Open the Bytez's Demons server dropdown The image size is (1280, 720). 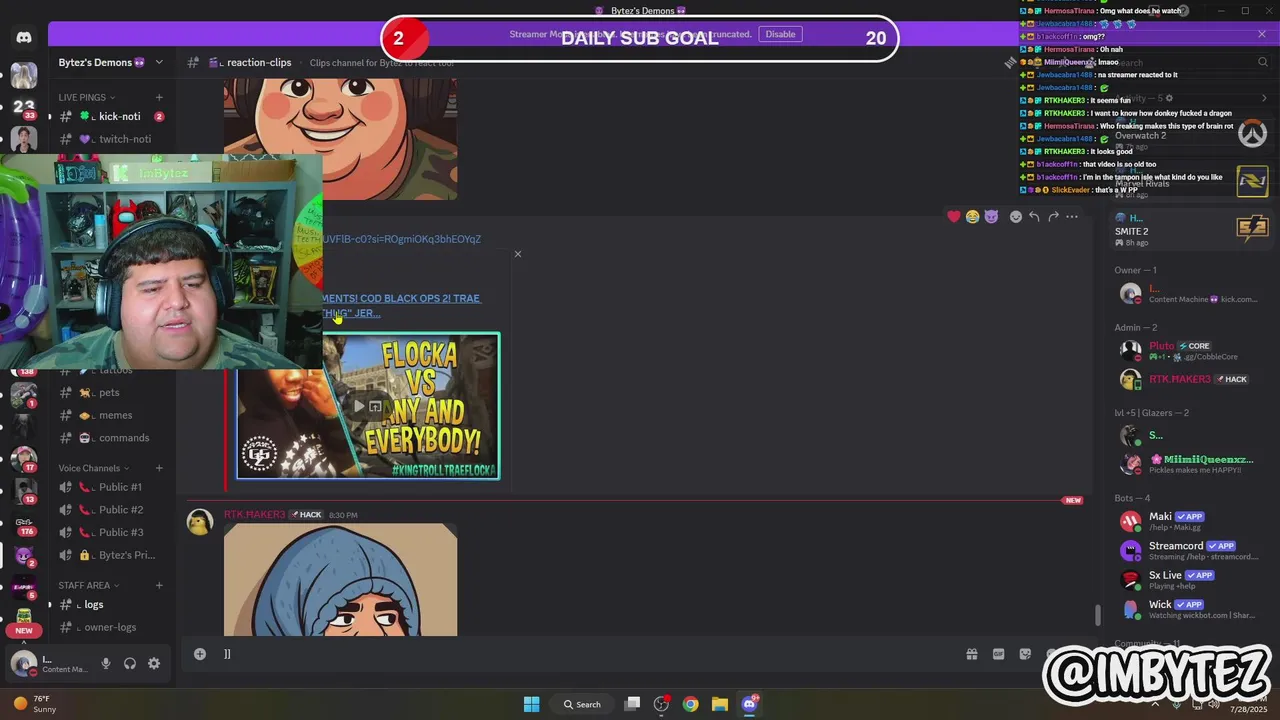110,62
